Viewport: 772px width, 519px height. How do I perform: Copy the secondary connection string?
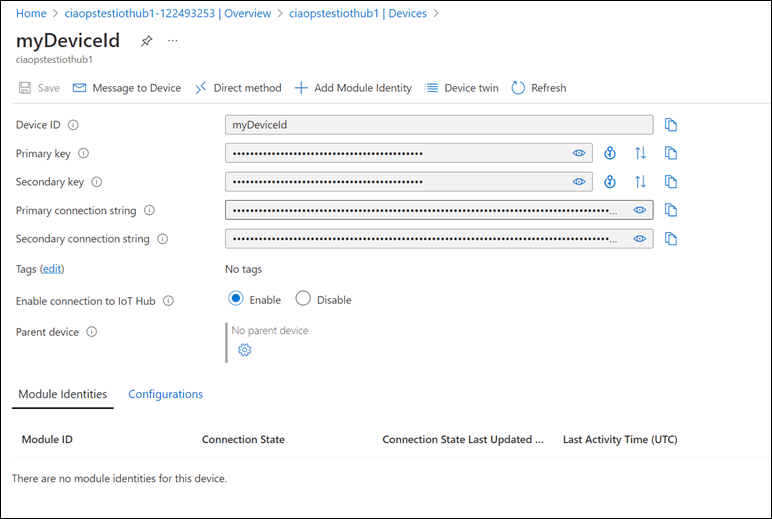click(671, 239)
